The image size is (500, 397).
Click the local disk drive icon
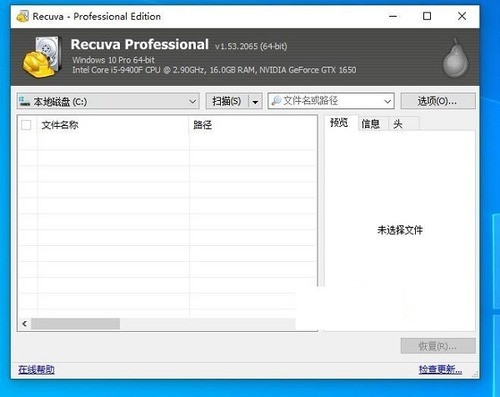[x=24, y=101]
